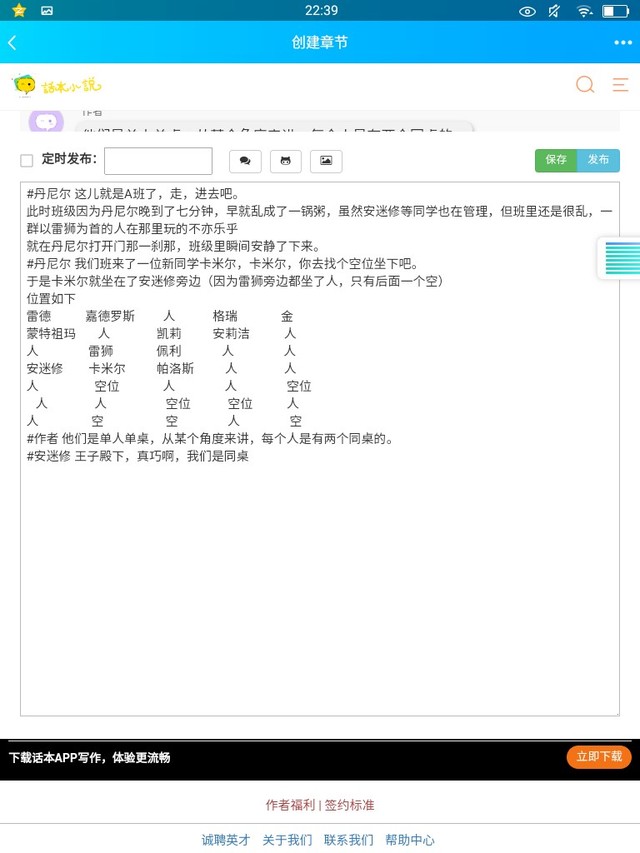Go to 关于我们 footer link
640x853 pixels.
287,840
